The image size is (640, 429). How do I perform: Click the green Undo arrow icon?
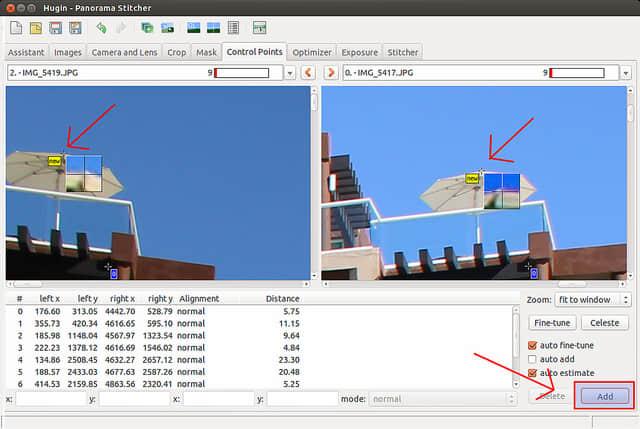(102, 27)
